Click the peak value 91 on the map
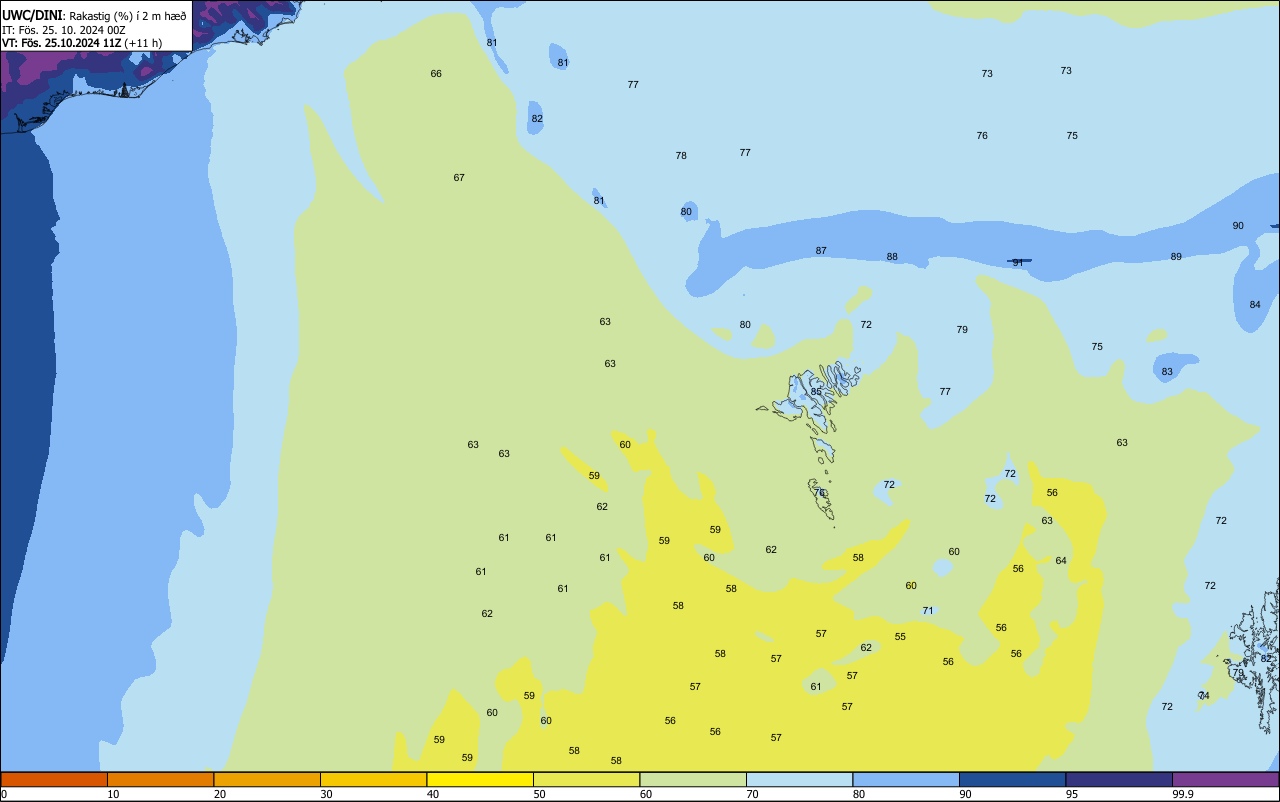 pos(1018,263)
